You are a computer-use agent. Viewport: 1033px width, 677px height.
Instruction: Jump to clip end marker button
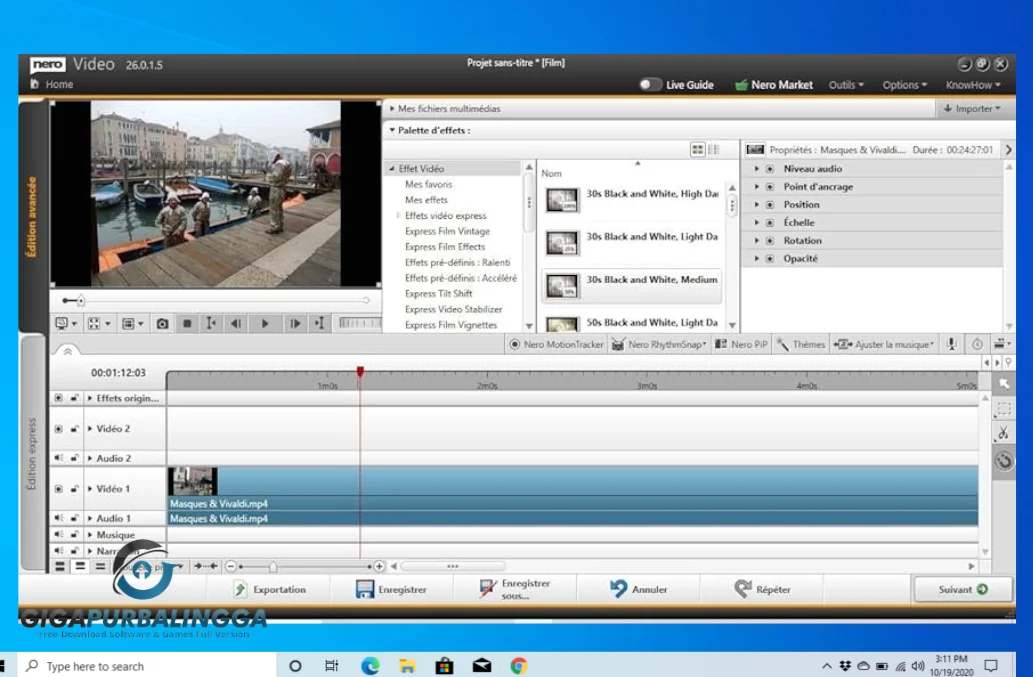coord(320,323)
